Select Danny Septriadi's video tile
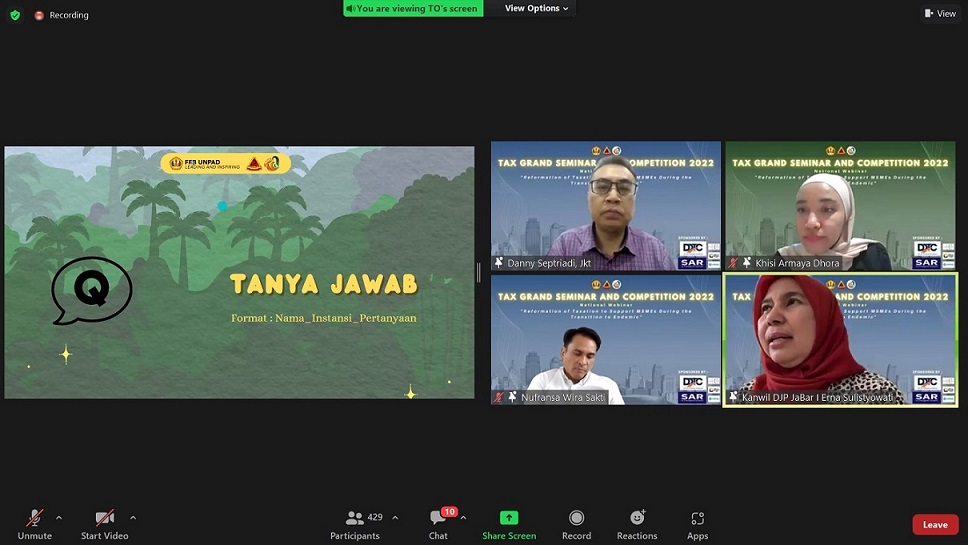The width and height of the screenshot is (968, 545). click(x=605, y=205)
